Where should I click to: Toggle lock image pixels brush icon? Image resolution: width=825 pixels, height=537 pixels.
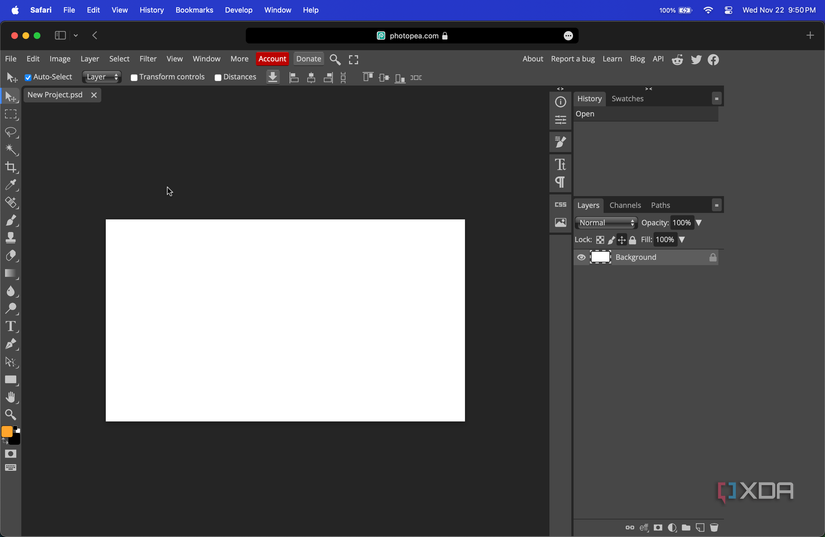tap(611, 240)
